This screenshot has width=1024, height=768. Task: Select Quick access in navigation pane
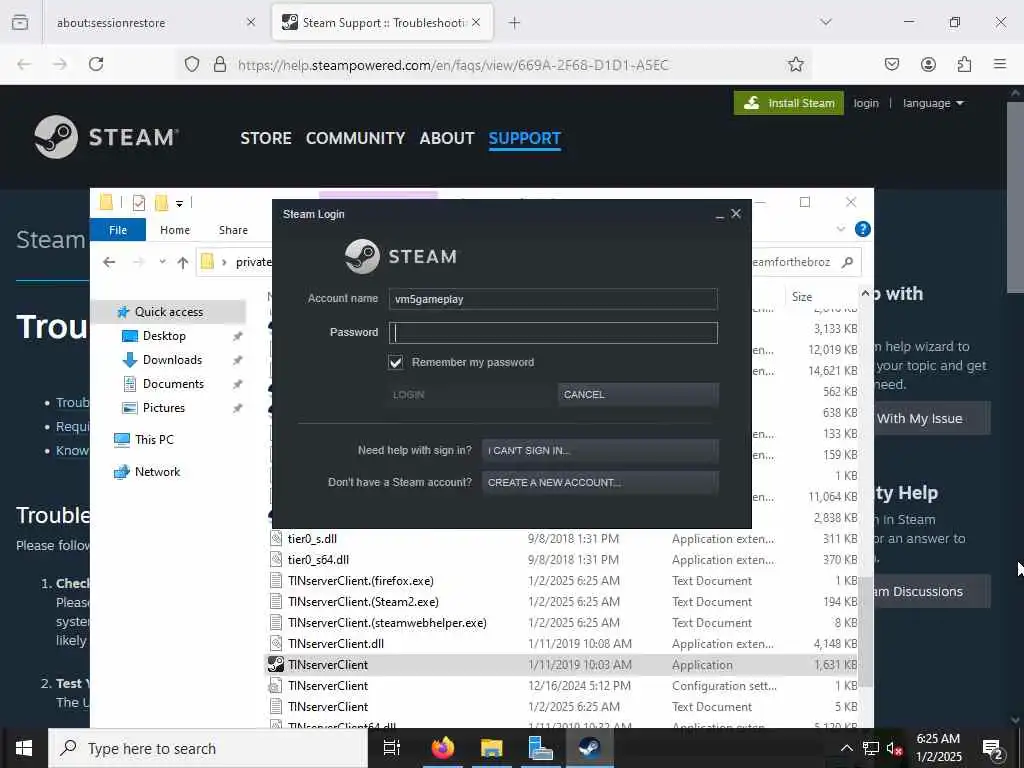point(168,312)
